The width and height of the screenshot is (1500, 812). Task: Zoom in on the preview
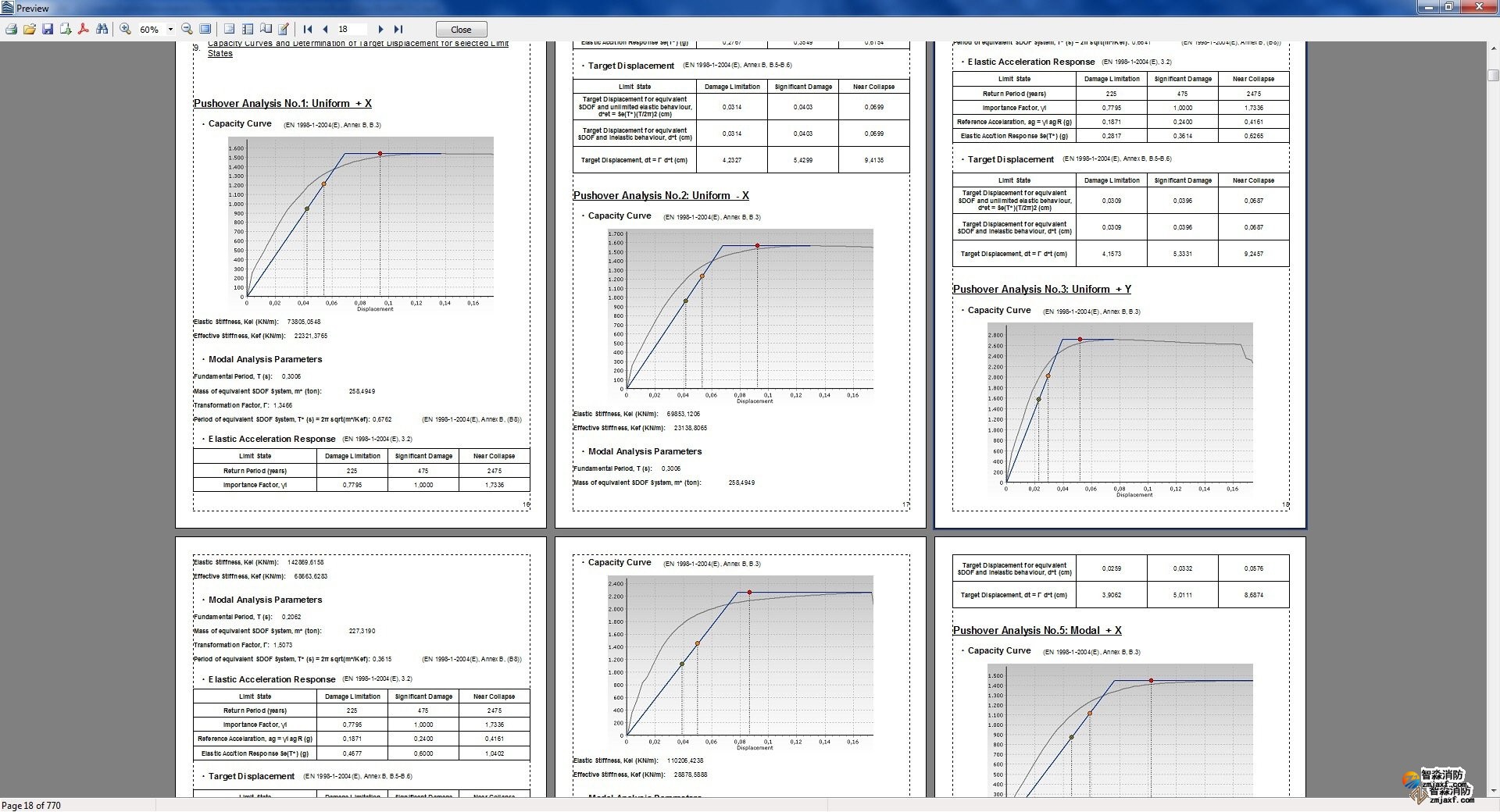click(124, 29)
